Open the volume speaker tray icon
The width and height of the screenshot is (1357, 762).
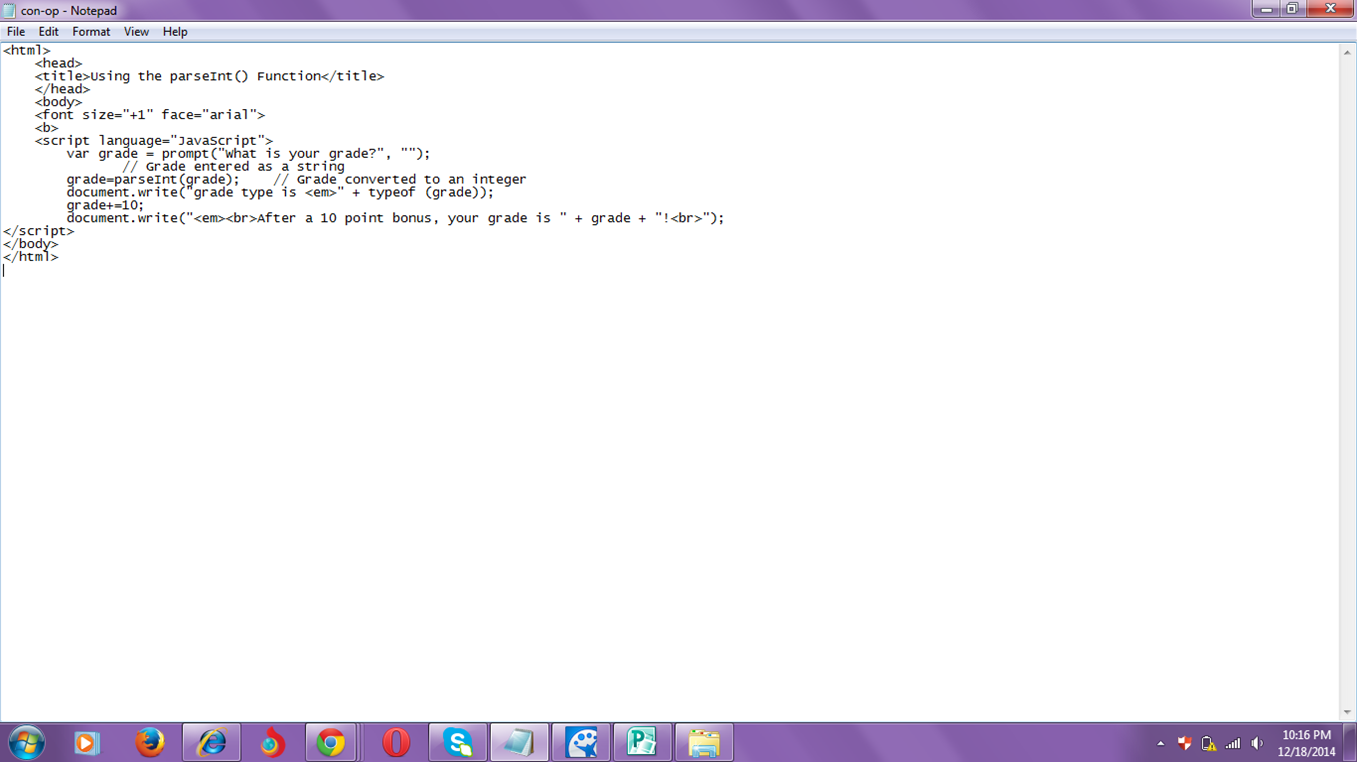[1257, 743]
